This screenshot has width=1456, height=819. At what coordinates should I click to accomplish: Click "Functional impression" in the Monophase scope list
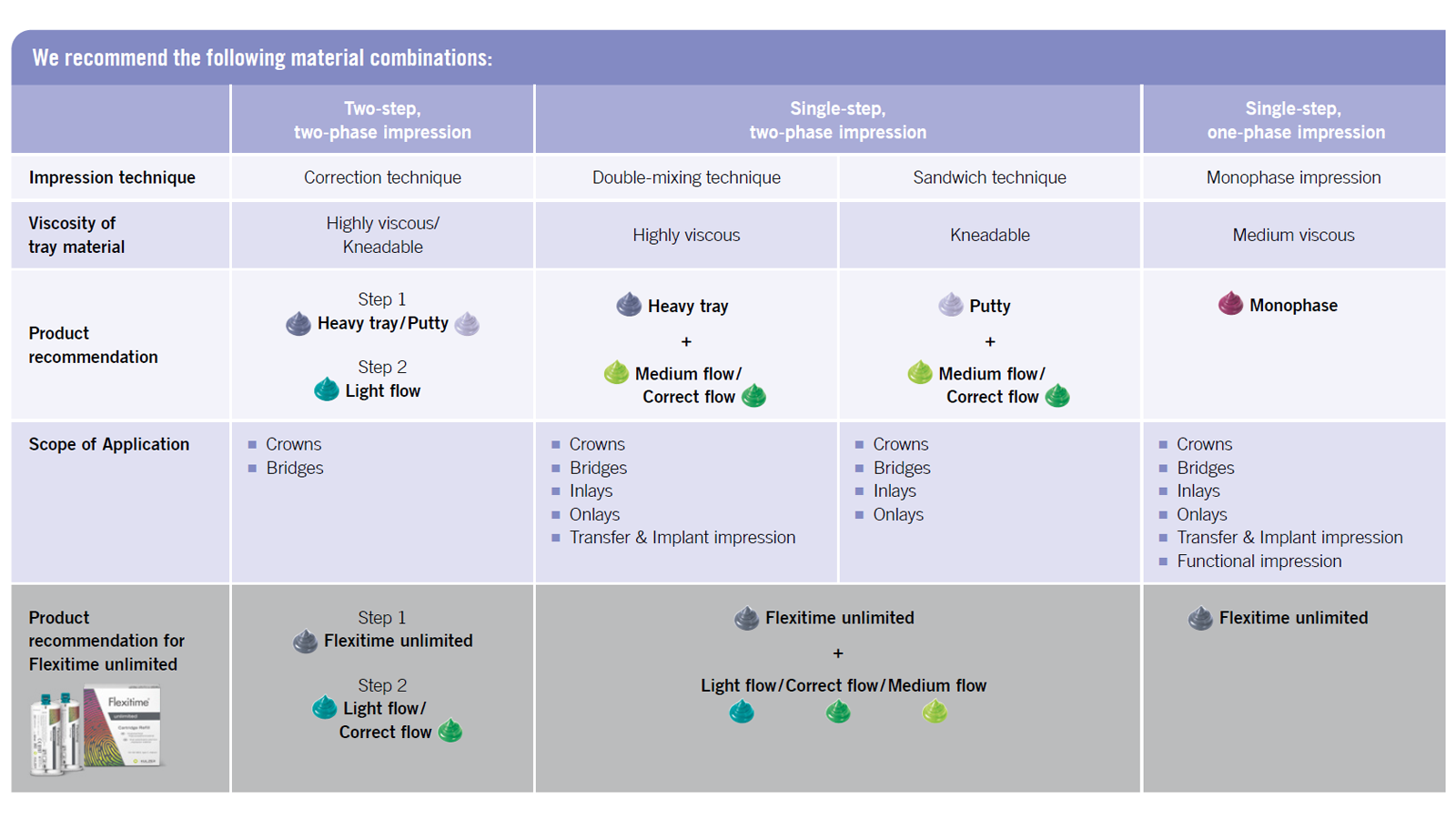(1259, 561)
